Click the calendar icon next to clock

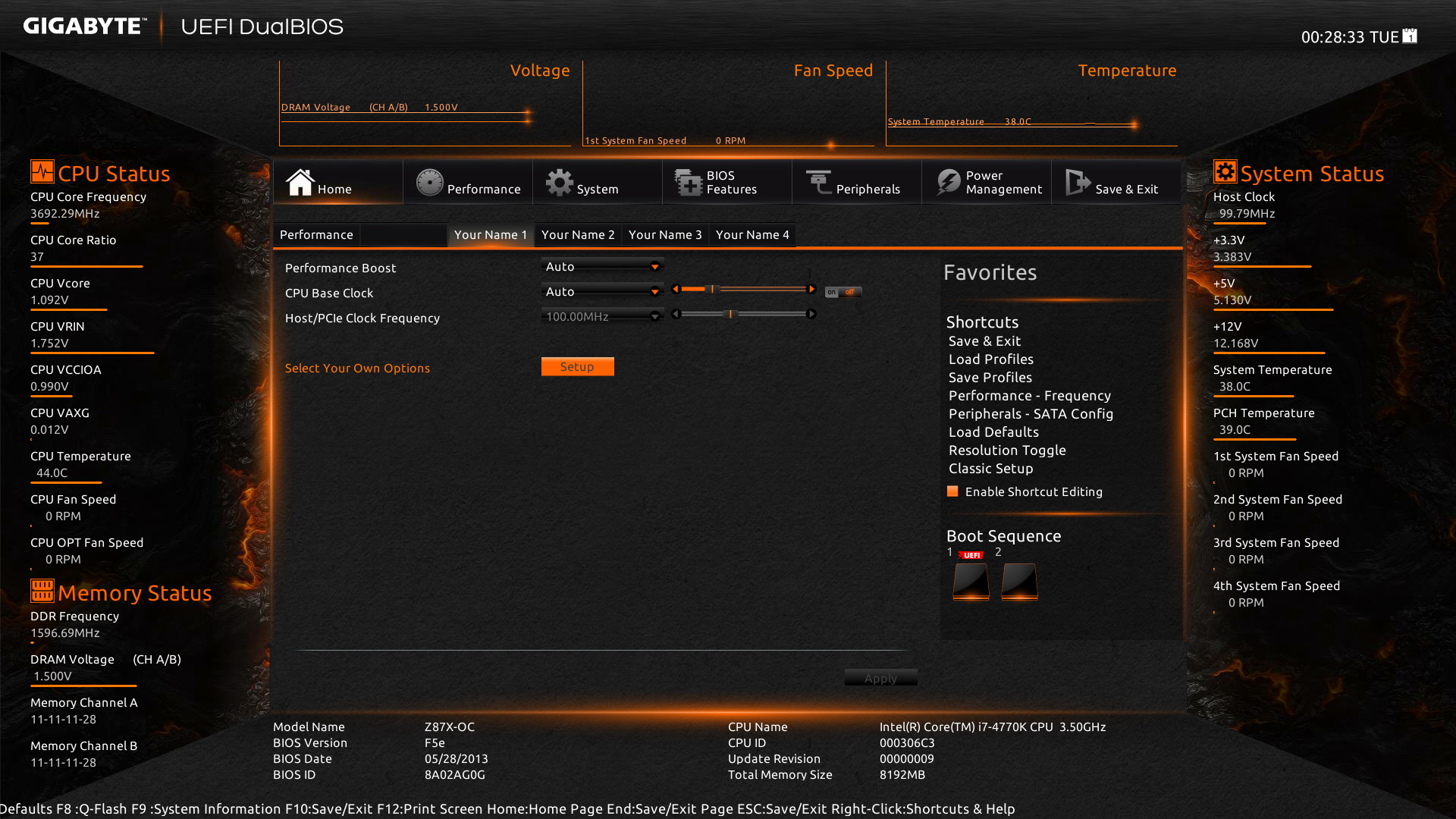click(x=1410, y=36)
